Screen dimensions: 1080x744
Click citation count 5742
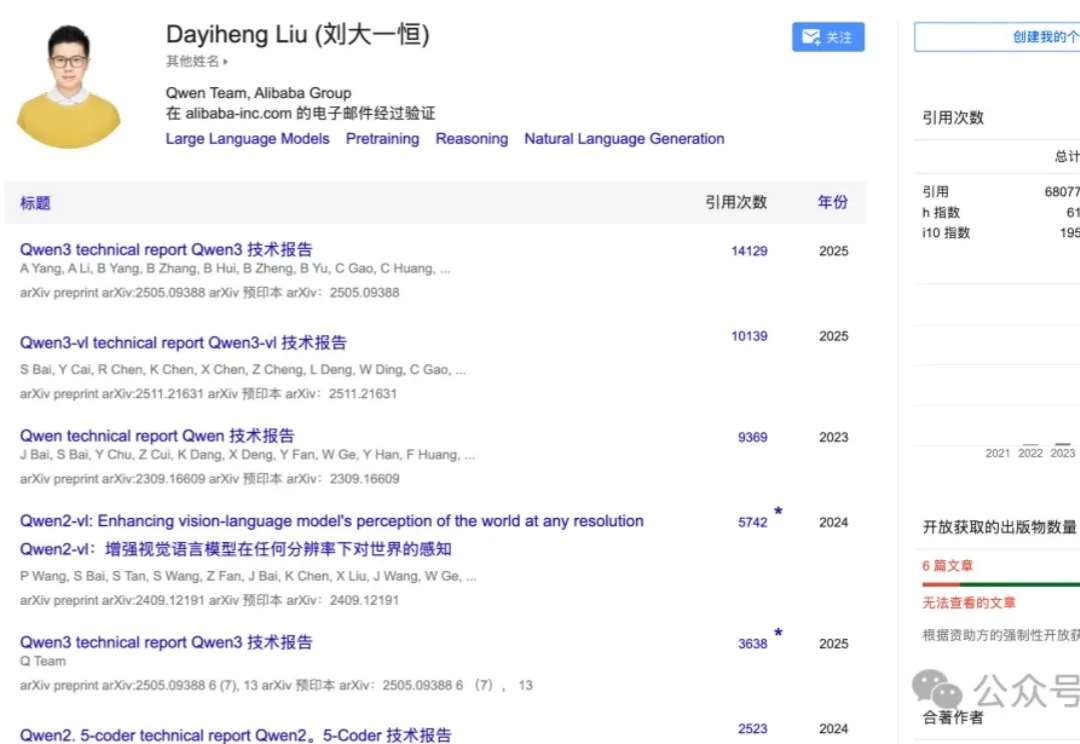[x=752, y=522]
